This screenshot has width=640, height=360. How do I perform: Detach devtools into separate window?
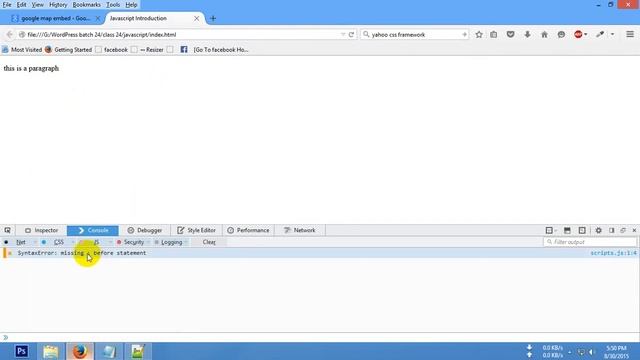(623, 230)
